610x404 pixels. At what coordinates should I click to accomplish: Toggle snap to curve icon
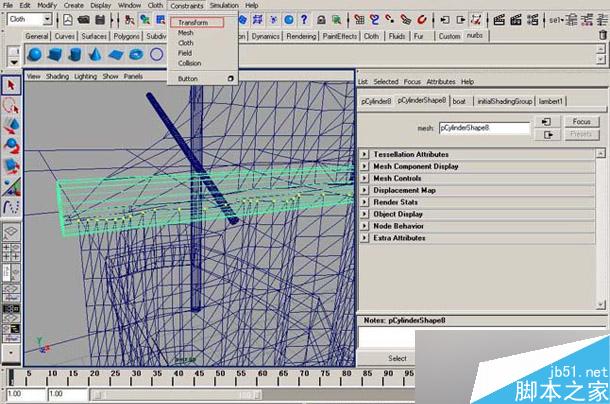coord(375,19)
